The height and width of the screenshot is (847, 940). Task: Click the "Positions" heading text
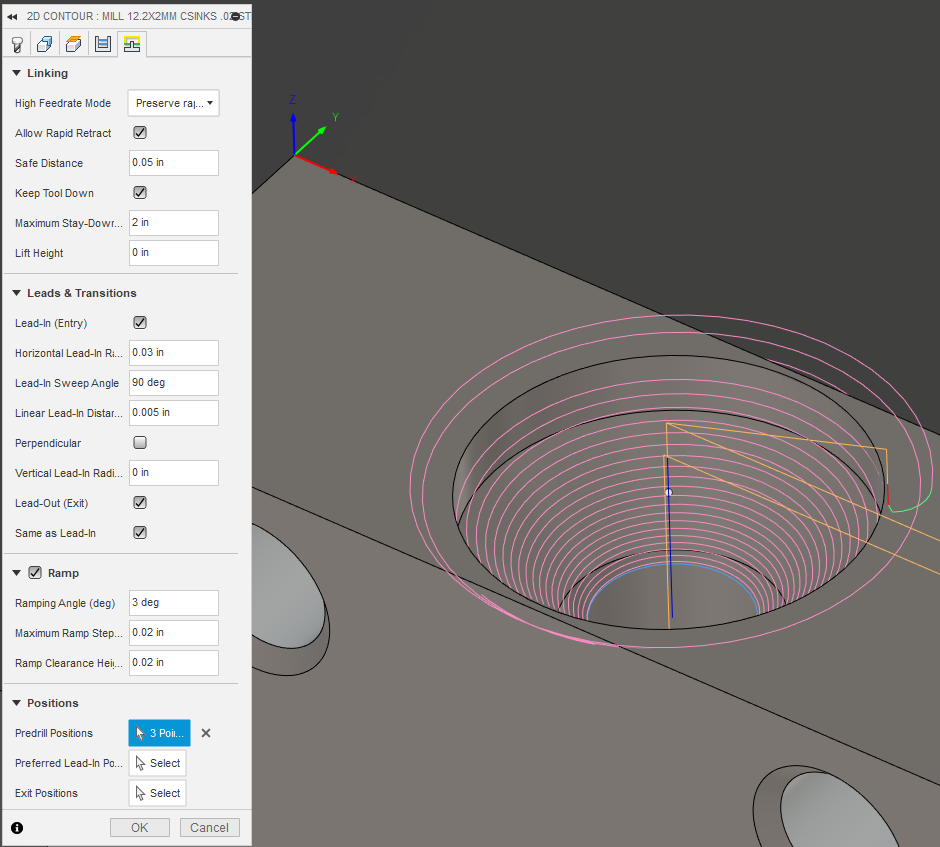point(53,703)
